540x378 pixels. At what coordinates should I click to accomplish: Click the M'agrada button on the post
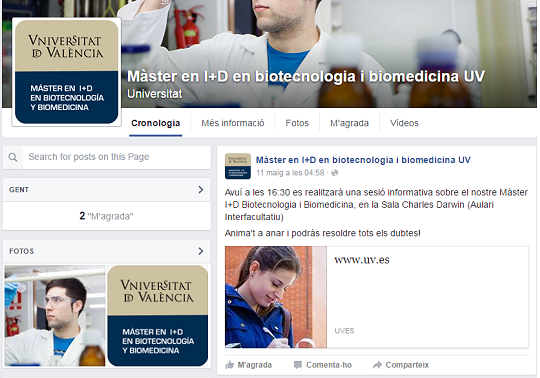click(249, 365)
